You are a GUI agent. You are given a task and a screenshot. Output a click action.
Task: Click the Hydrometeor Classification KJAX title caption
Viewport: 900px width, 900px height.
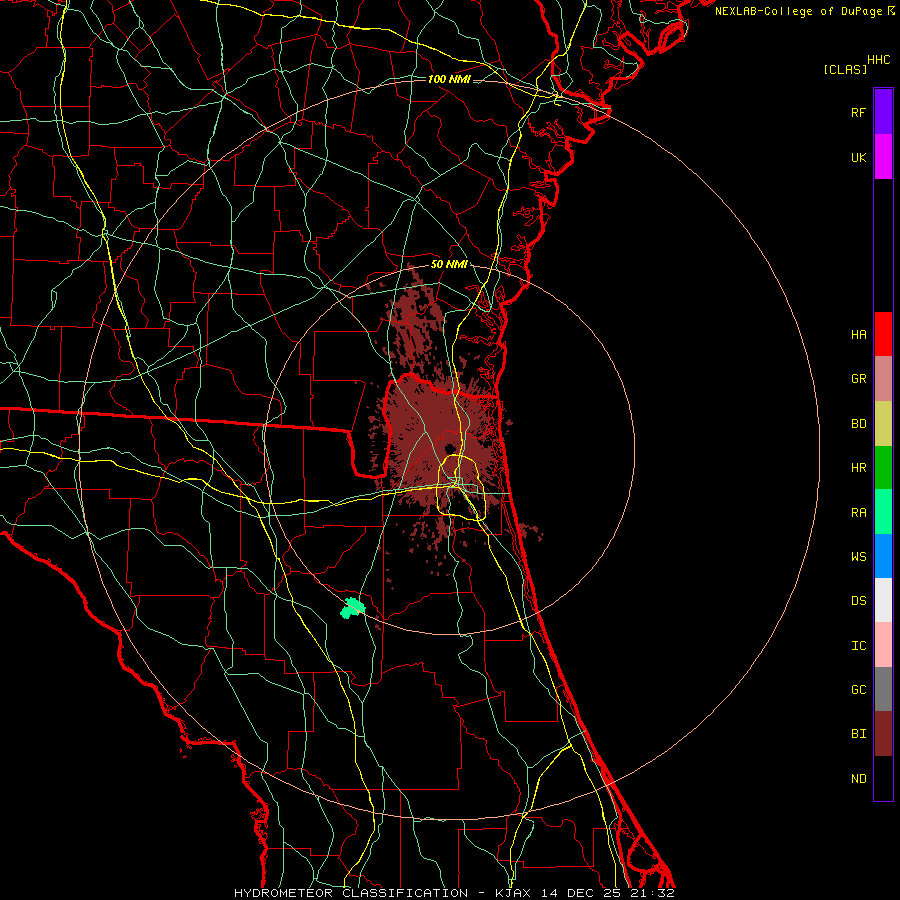(x=454, y=893)
